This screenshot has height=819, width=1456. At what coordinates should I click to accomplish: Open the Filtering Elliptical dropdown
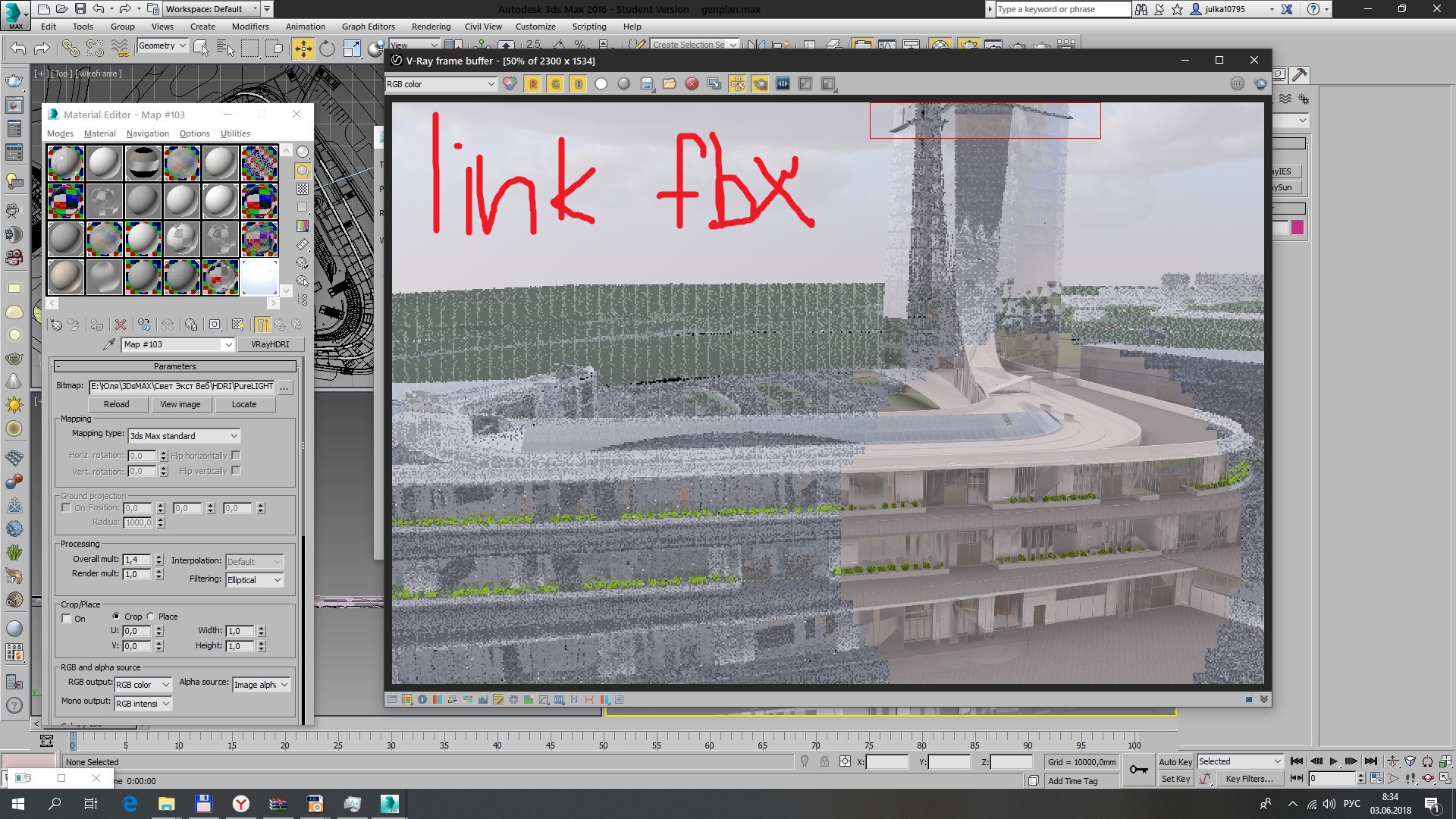click(255, 580)
